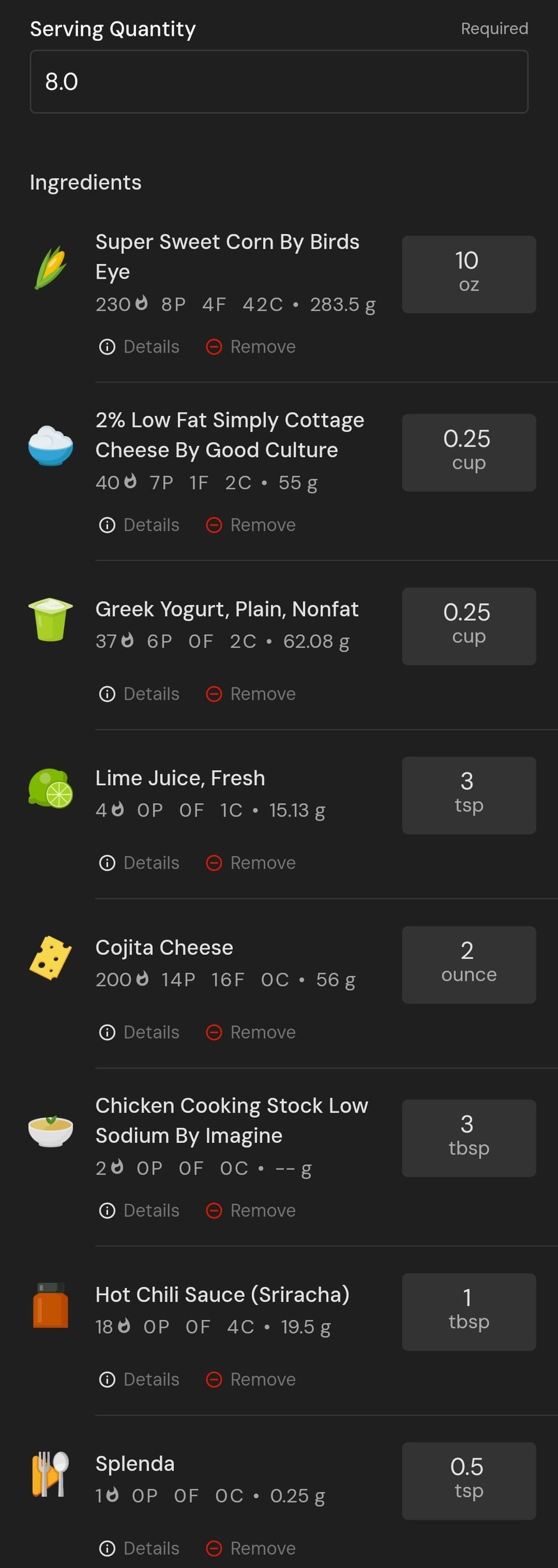Remove Hot Chili Sauce from ingredients
Image resolution: width=558 pixels, height=1568 pixels.
(251, 1379)
